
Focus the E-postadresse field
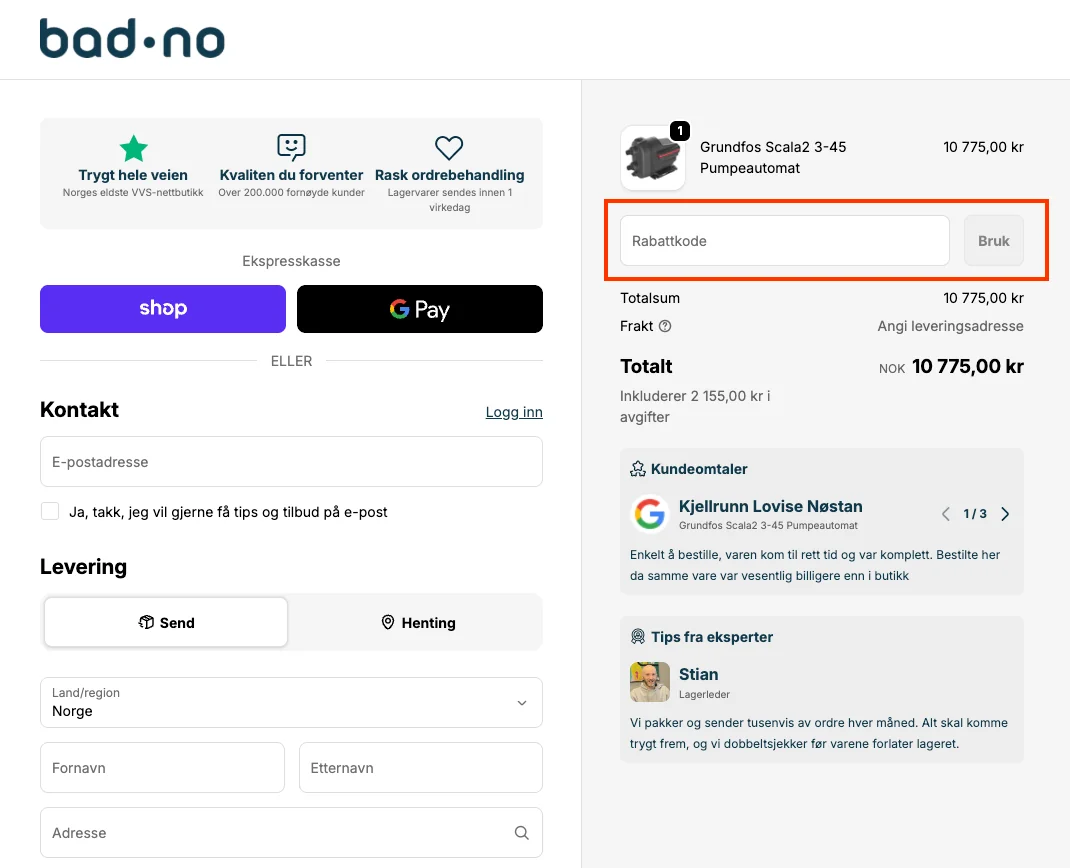click(291, 462)
